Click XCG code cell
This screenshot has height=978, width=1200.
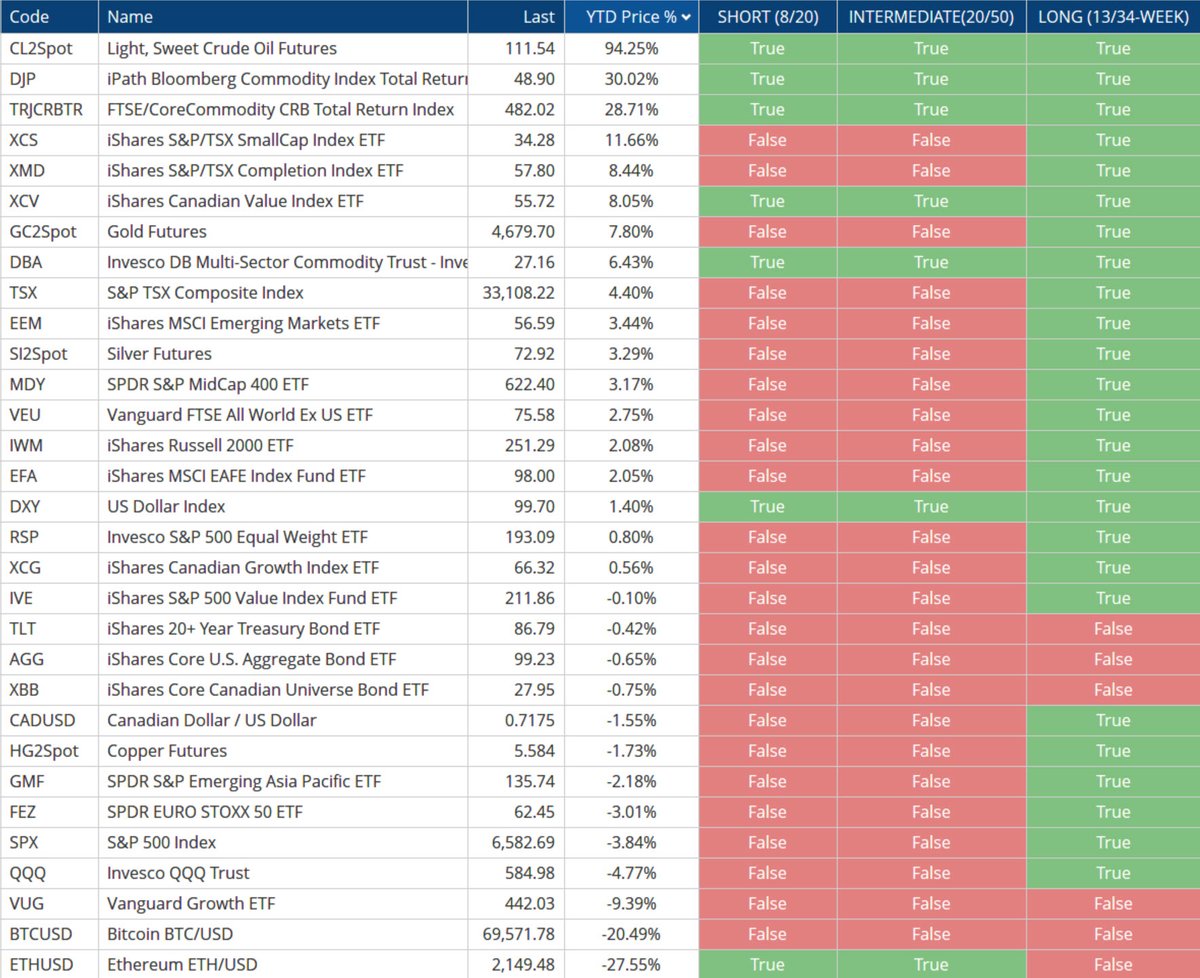49,567
